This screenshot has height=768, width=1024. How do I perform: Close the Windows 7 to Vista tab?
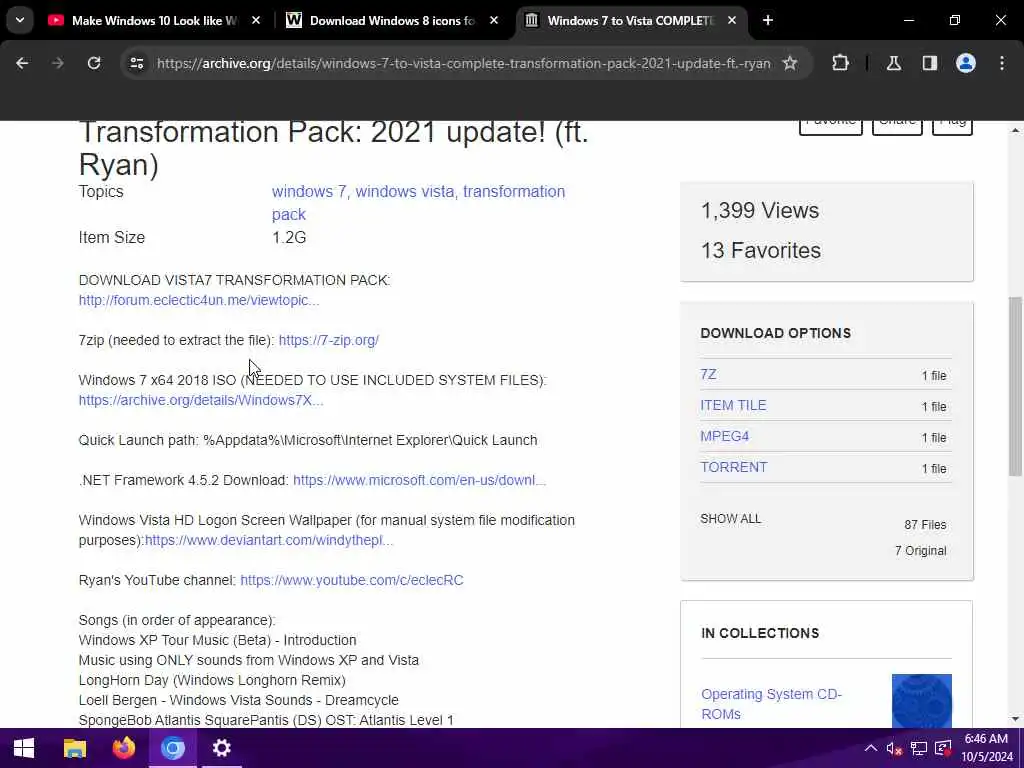pyautogui.click(x=732, y=21)
